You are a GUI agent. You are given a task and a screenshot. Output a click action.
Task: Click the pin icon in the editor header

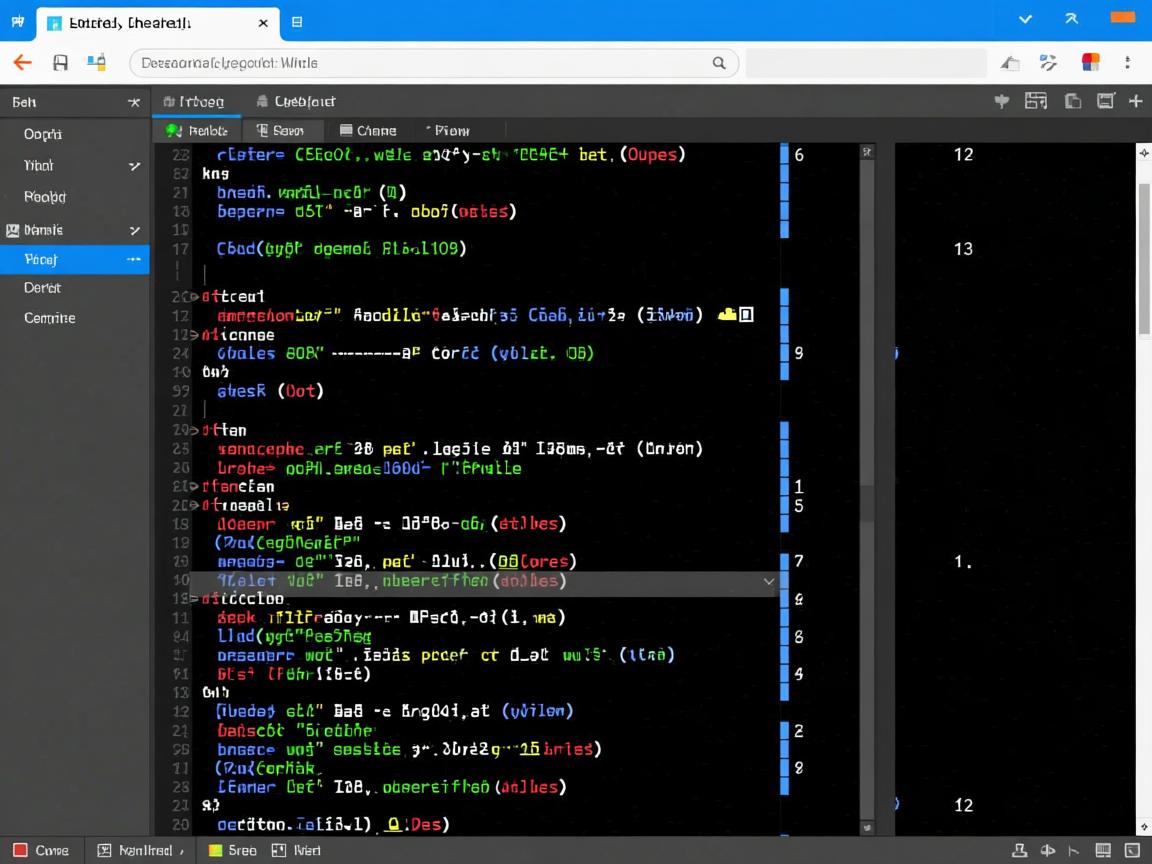pos(1001,101)
